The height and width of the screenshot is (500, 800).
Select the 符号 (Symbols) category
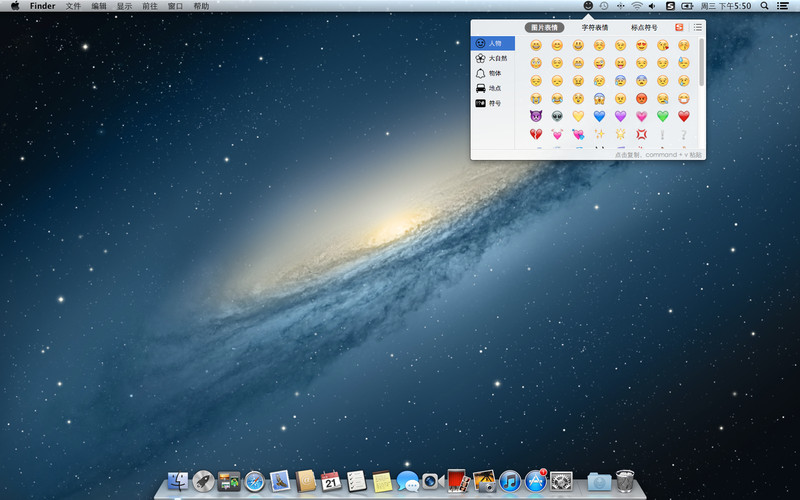coord(491,103)
